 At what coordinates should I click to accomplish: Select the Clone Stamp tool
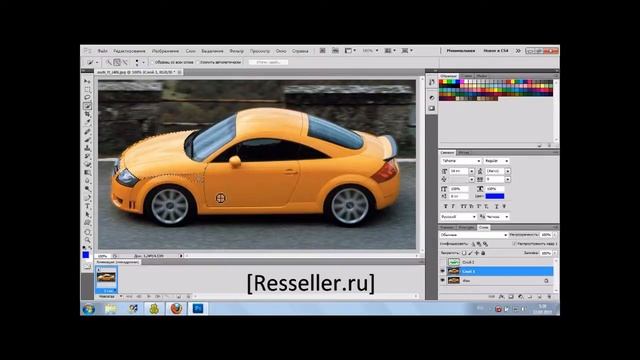(x=87, y=148)
